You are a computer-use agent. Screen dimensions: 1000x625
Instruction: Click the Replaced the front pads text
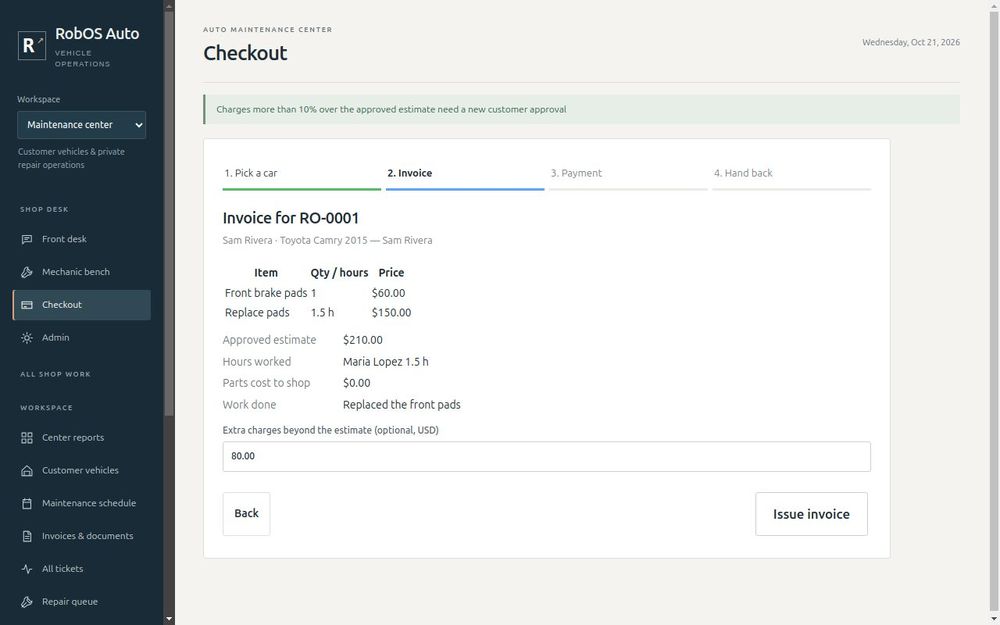tap(402, 405)
